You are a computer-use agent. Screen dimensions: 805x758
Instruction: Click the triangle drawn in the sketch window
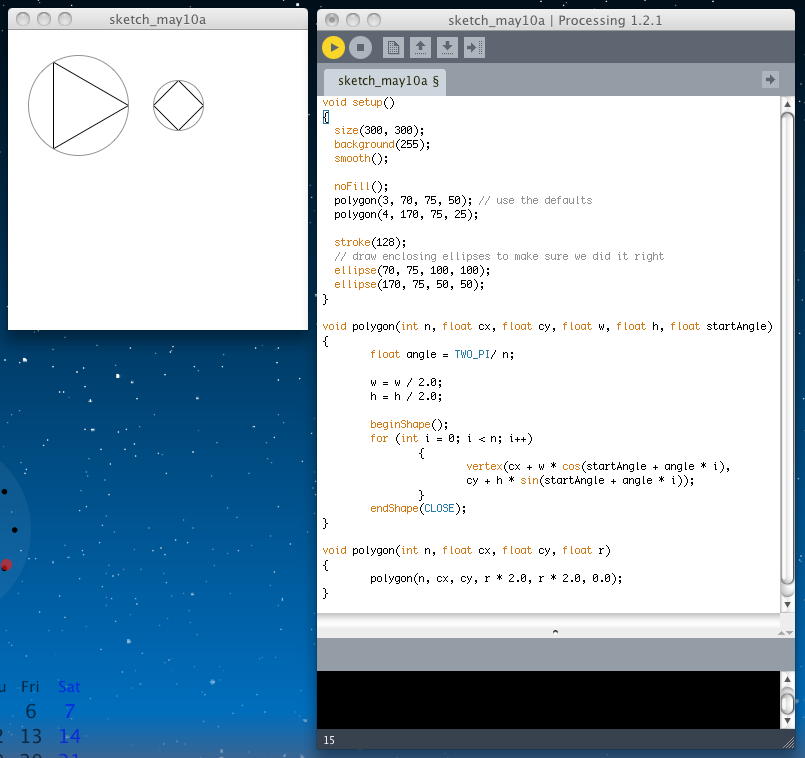click(x=82, y=105)
